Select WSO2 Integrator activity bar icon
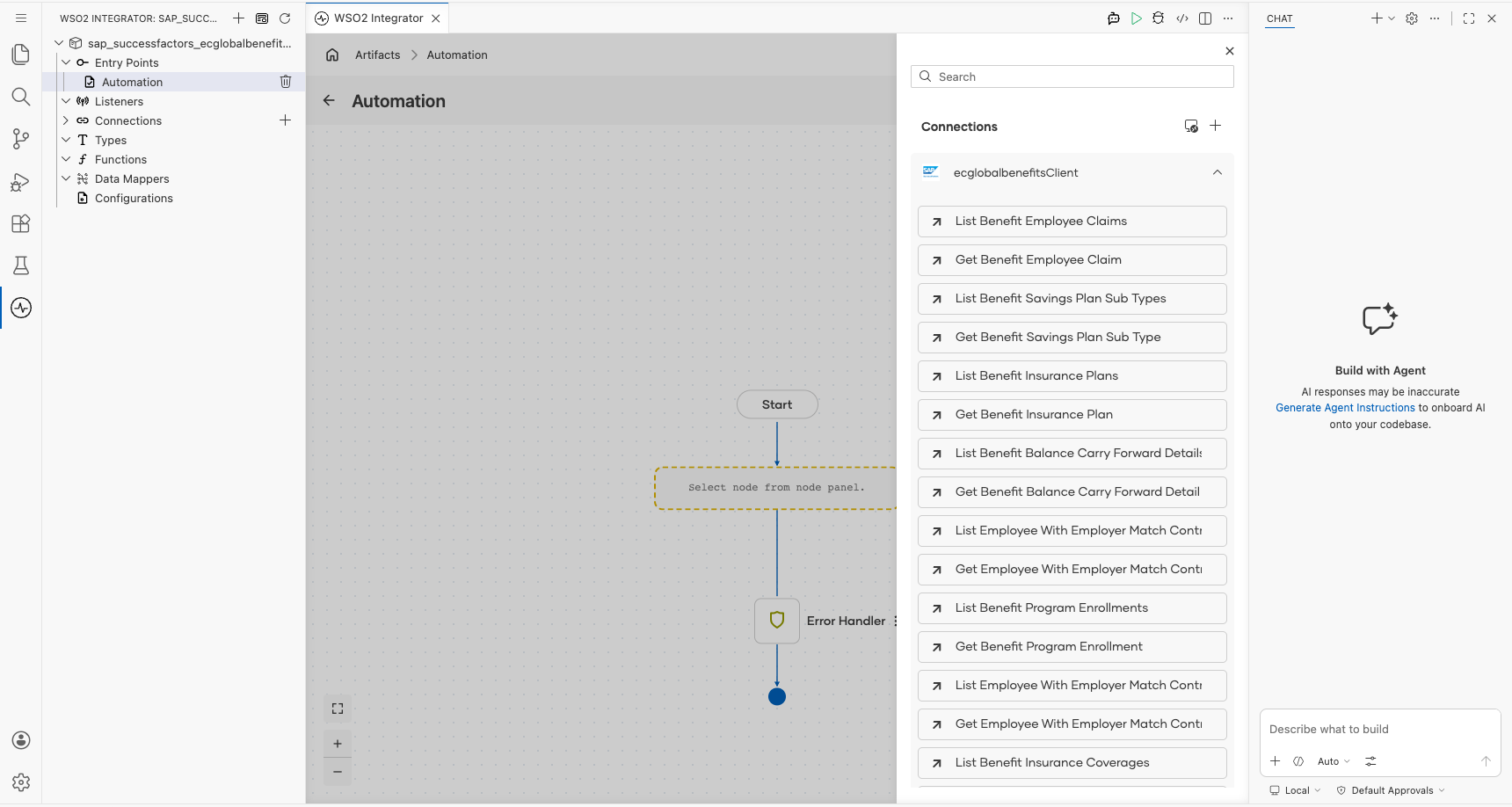 (21, 308)
